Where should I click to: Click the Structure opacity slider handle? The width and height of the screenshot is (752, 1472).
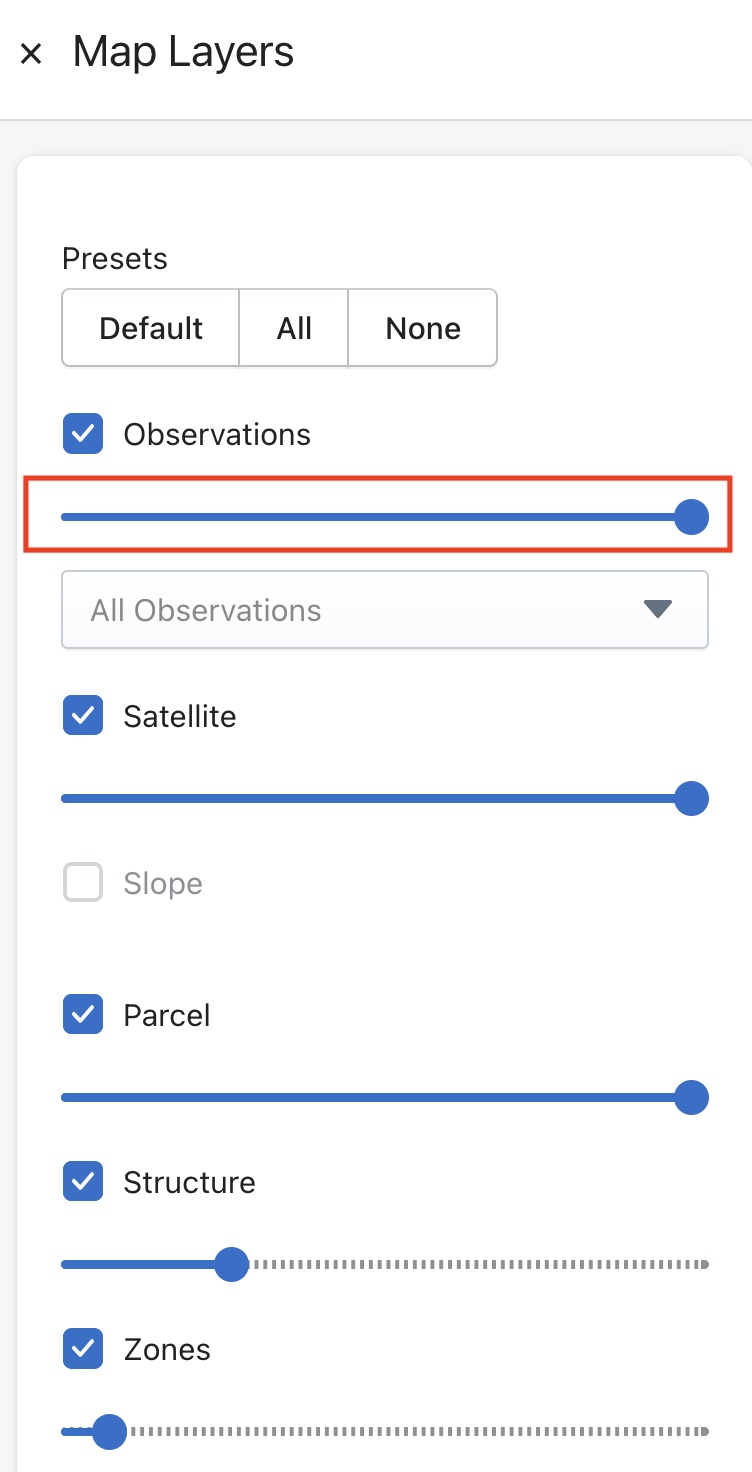point(232,1264)
